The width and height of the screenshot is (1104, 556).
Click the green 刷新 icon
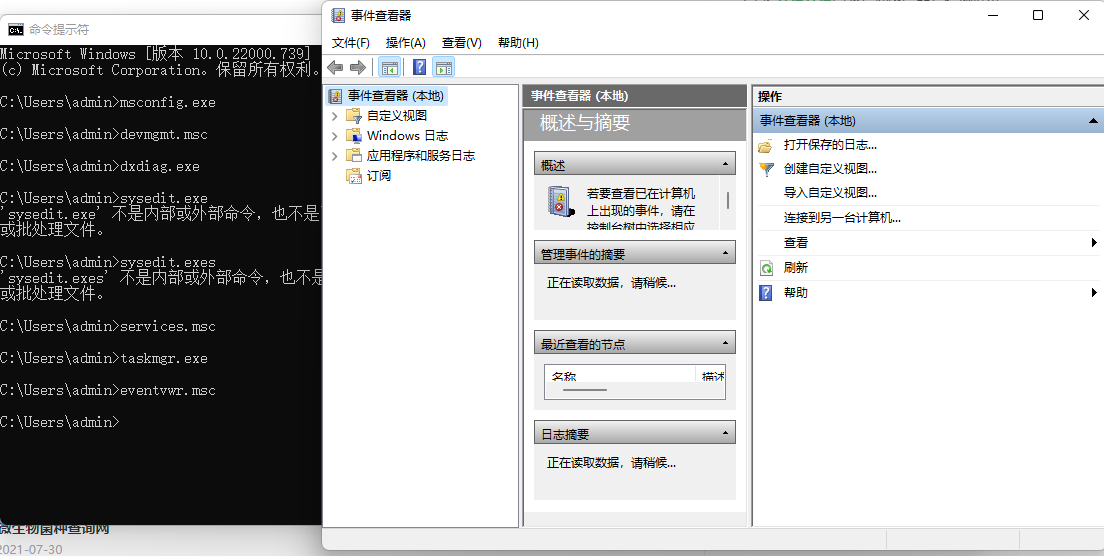[x=766, y=267]
